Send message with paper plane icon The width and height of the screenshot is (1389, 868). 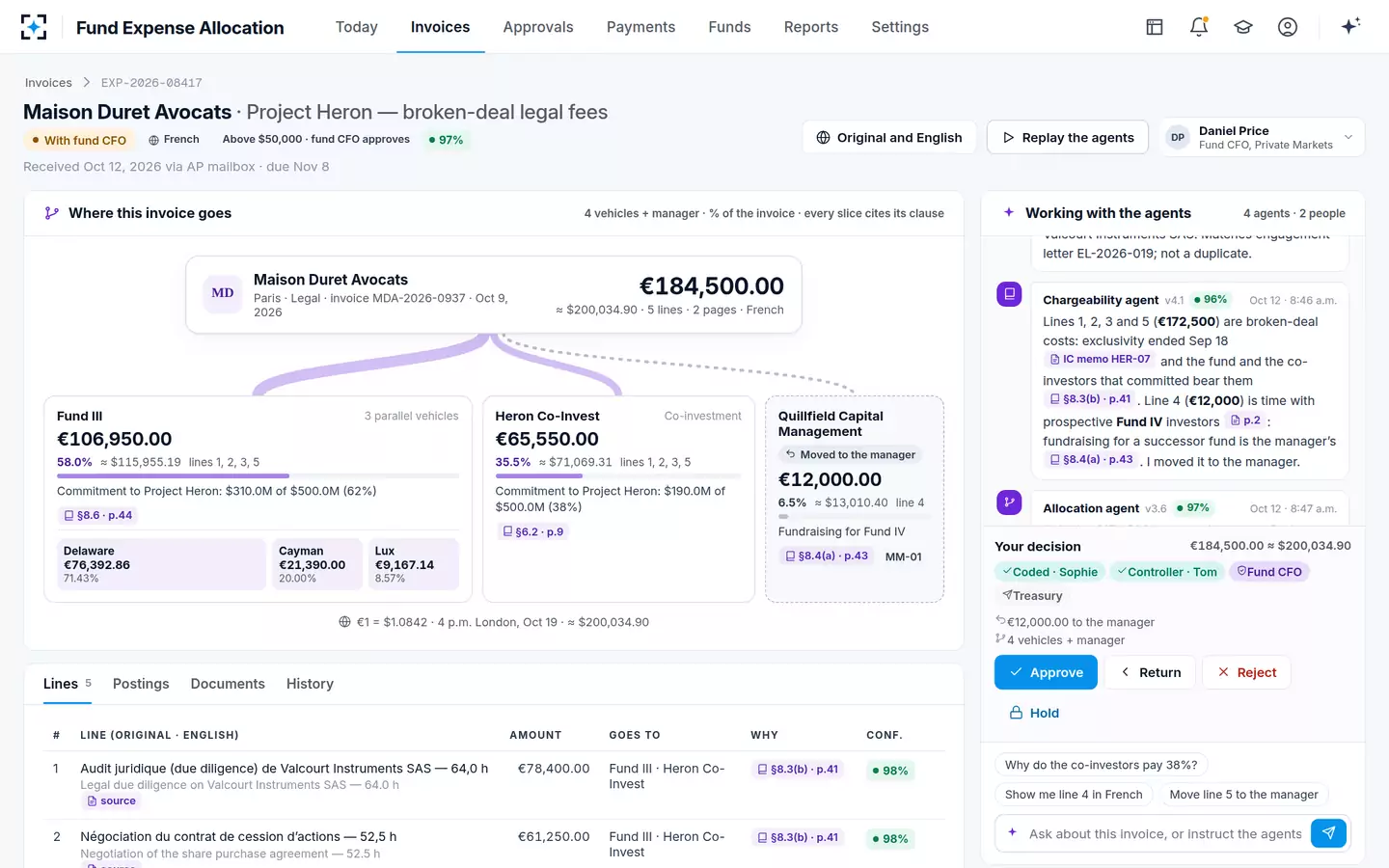(1328, 833)
